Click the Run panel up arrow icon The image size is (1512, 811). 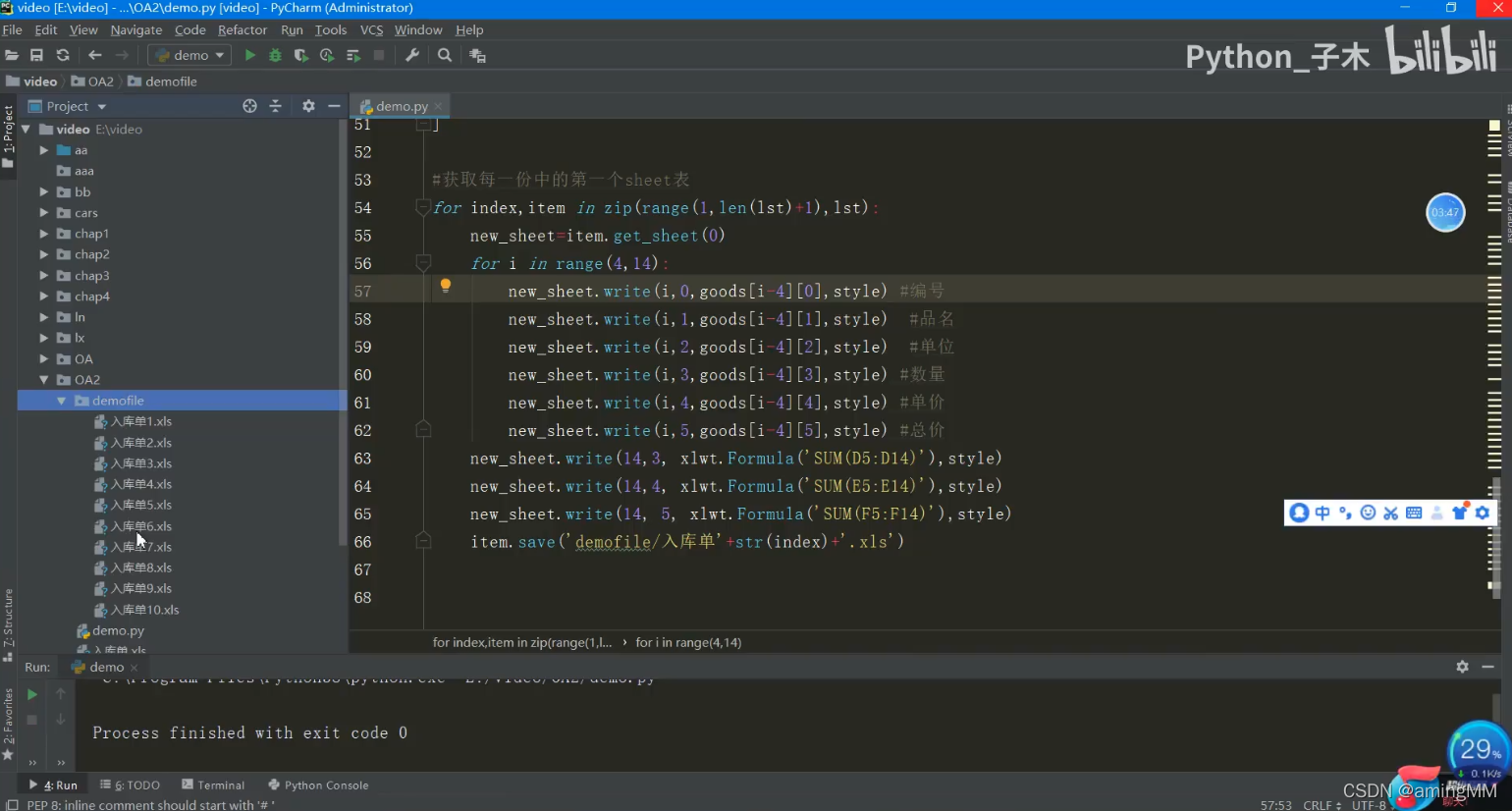[61, 694]
